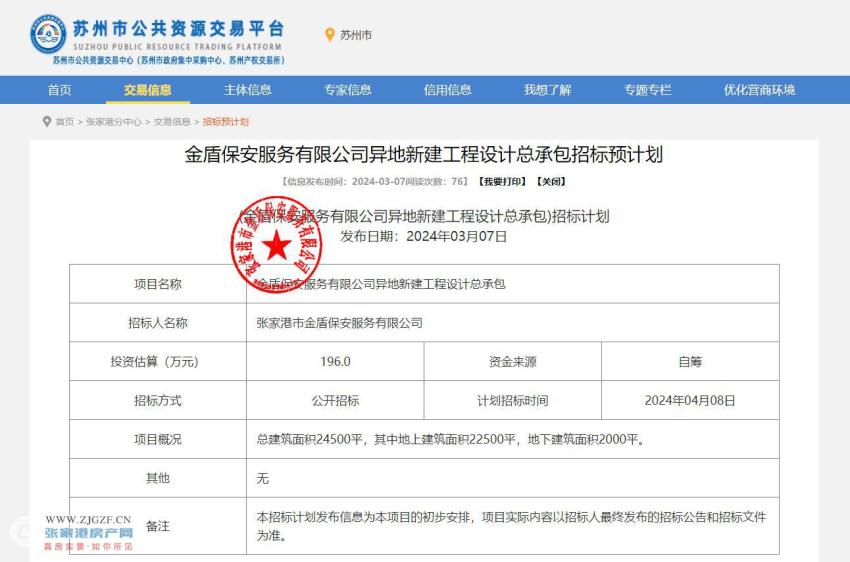
Task: Click the 张家港市金盾保安服务有限公司 table cell
Action: coord(340,323)
